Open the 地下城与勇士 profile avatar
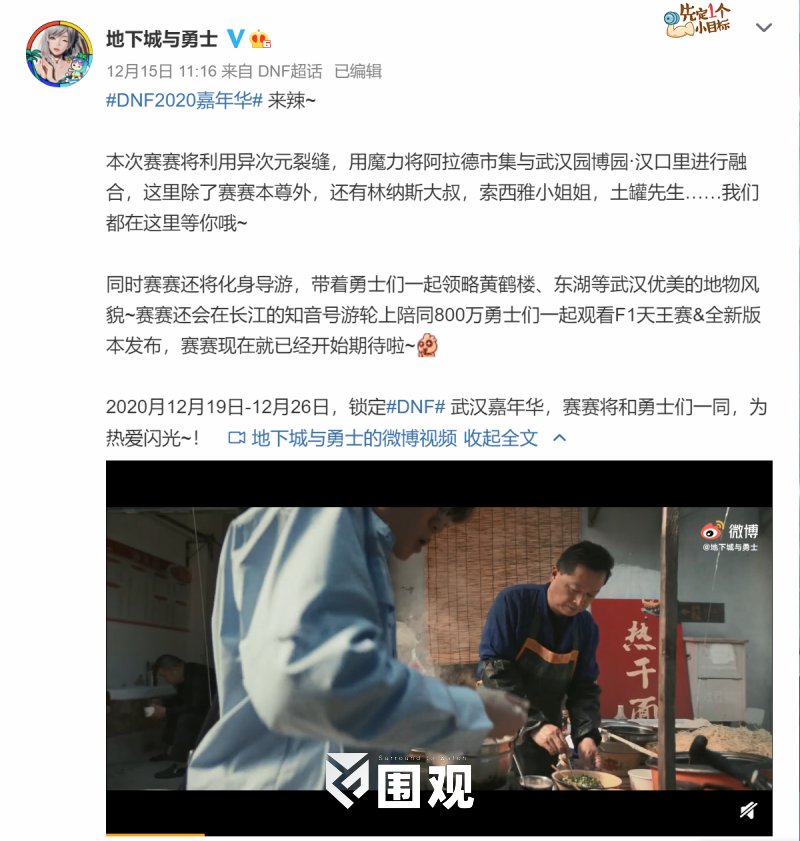The height and width of the screenshot is (841, 800). tap(59, 54)
